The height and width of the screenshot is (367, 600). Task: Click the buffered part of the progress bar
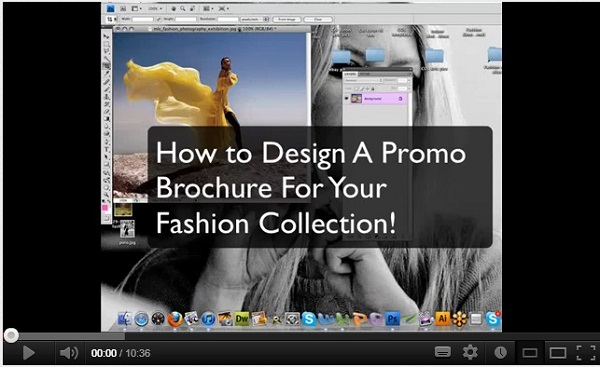point(72,336)
